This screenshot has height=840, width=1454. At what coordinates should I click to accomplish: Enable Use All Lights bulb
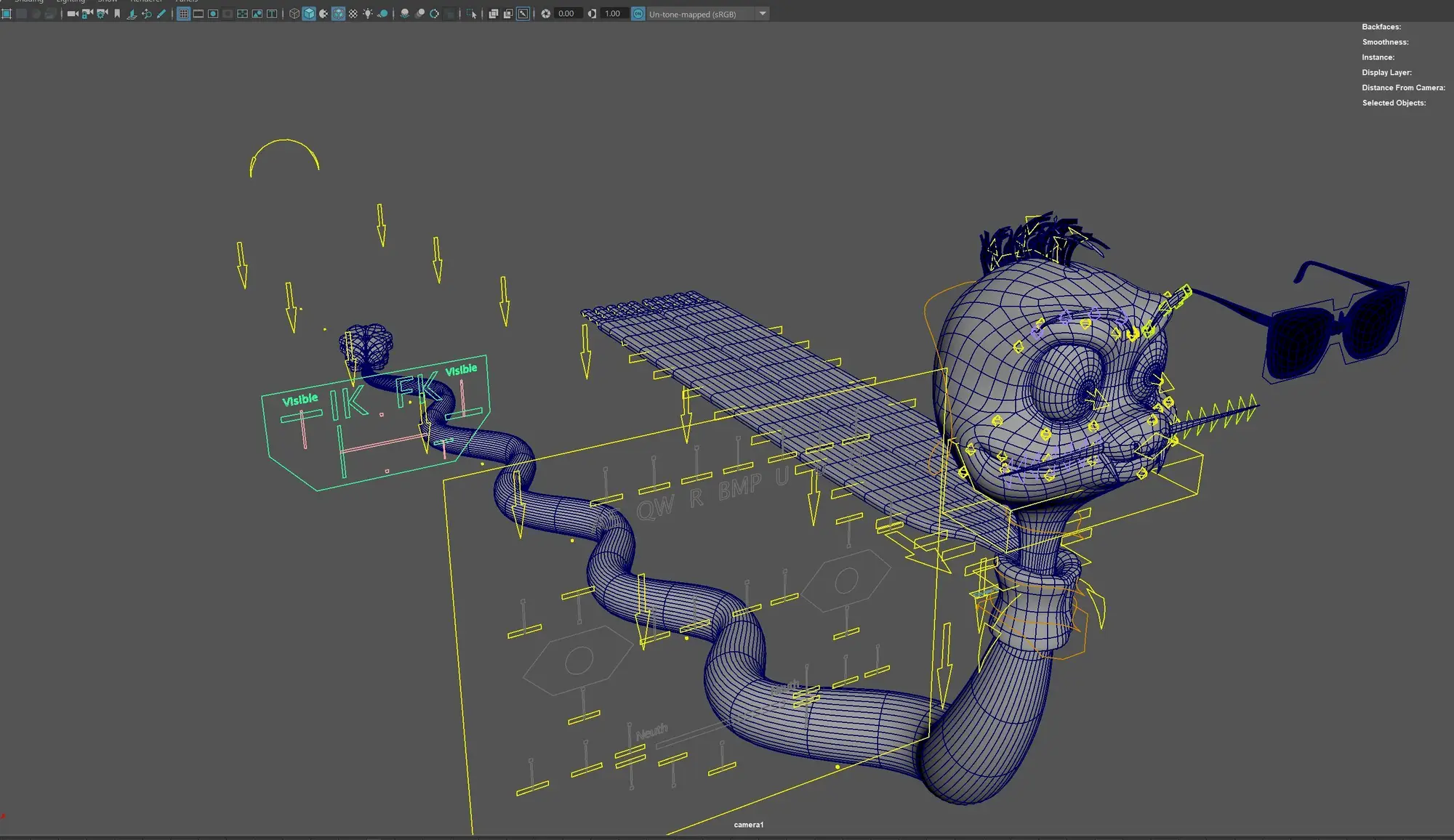click(x=368, y=14)
